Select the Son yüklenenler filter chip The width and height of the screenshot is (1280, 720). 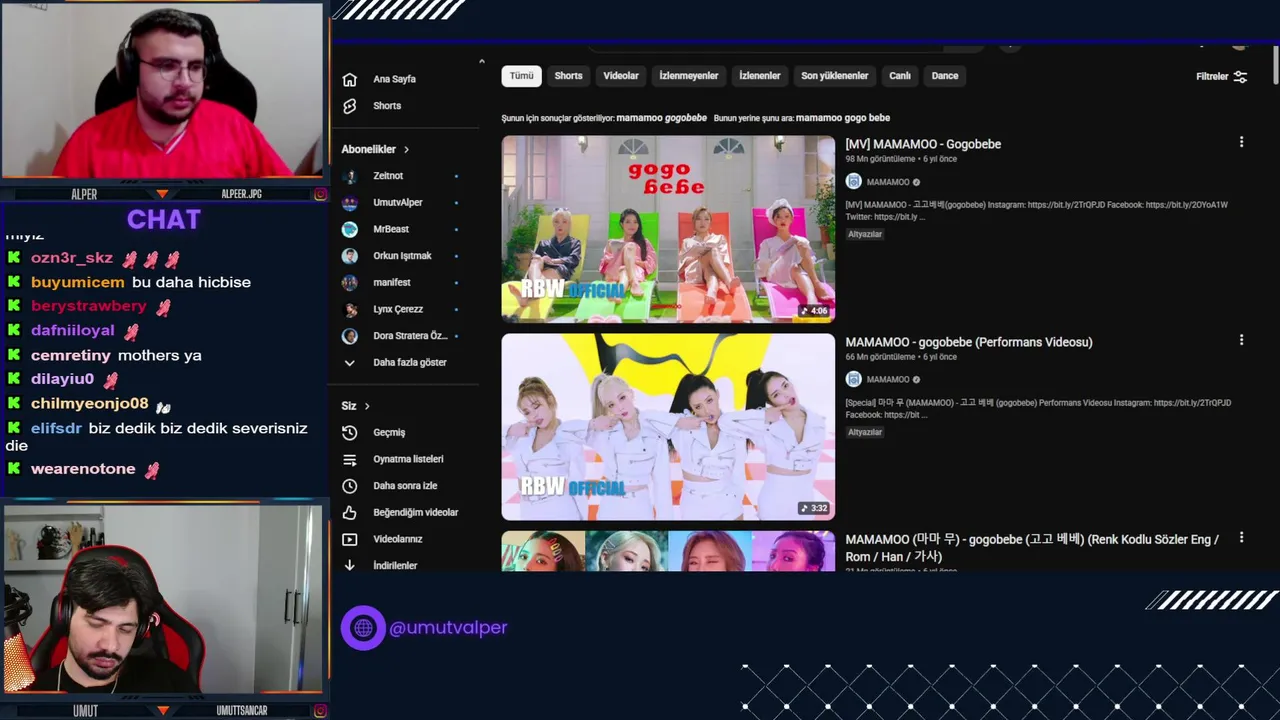coord(835,76)
